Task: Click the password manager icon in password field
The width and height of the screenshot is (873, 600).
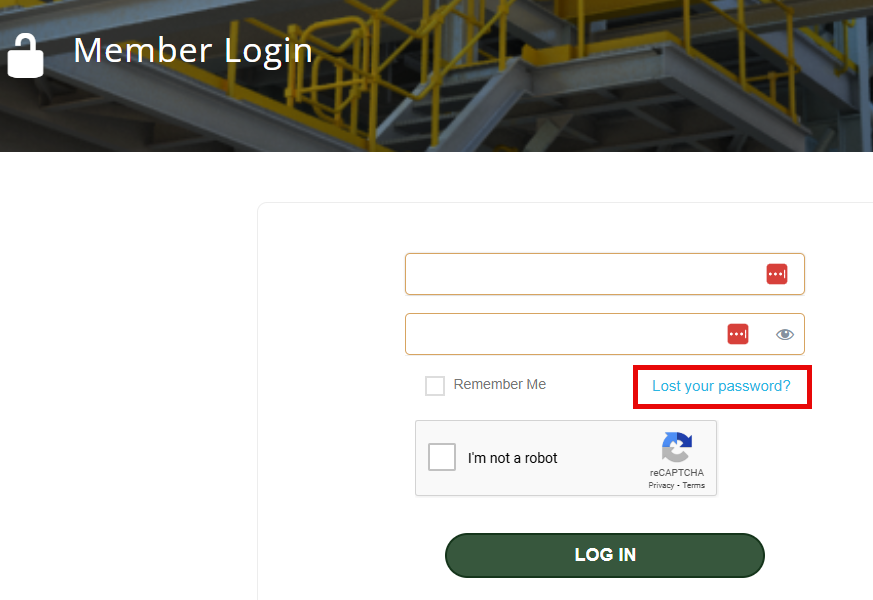Action: tap(738, 334)
